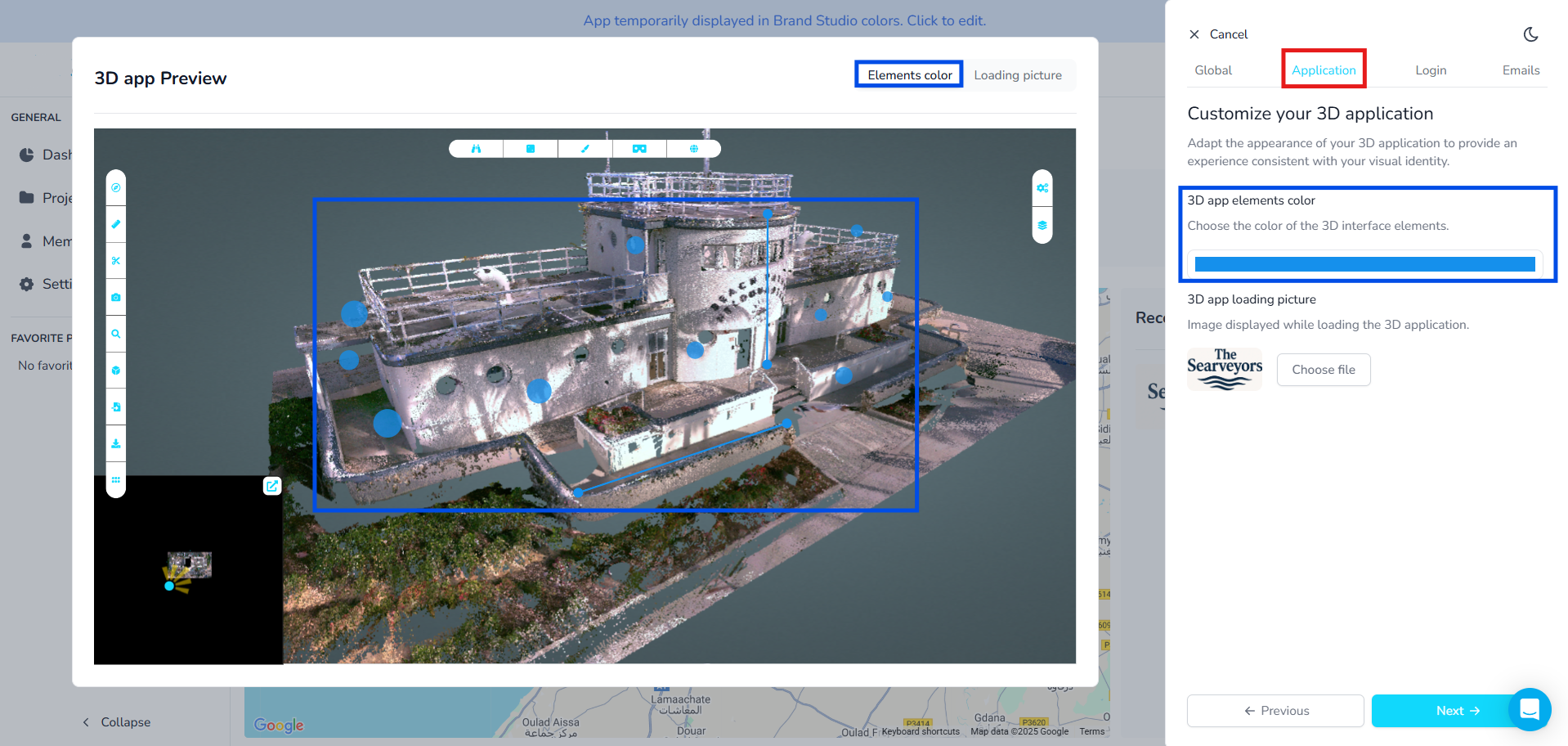
Task: Toggle dark mode with moon icon
Action: point(1530,34)
